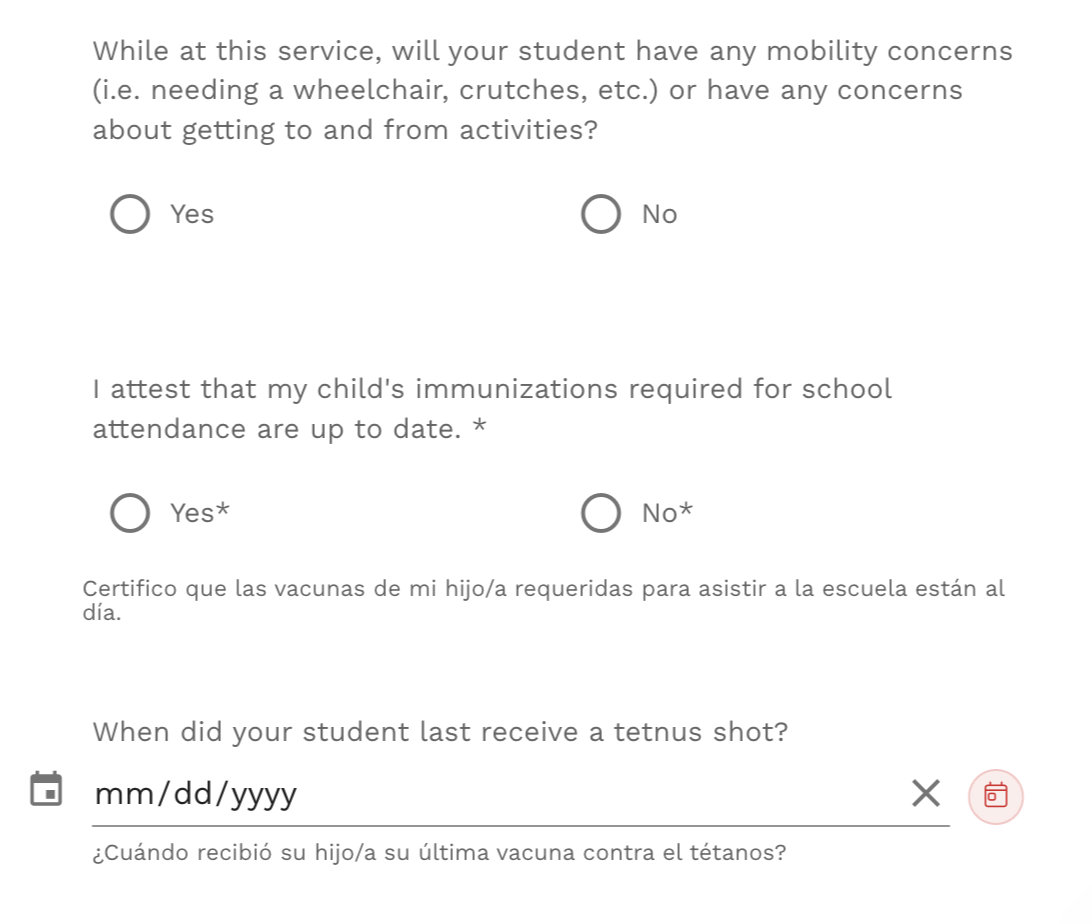
Task: Select the dd day segment of date
Action: point(194,794)
